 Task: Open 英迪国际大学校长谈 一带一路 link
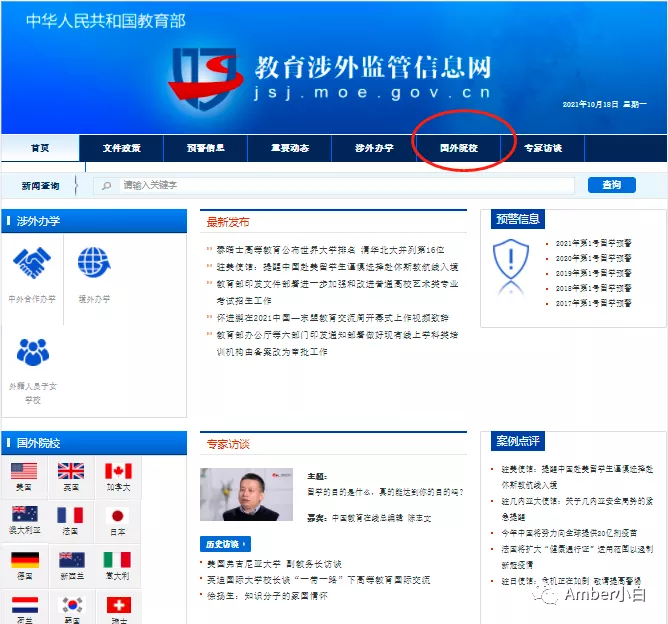[x=319, y=580]
